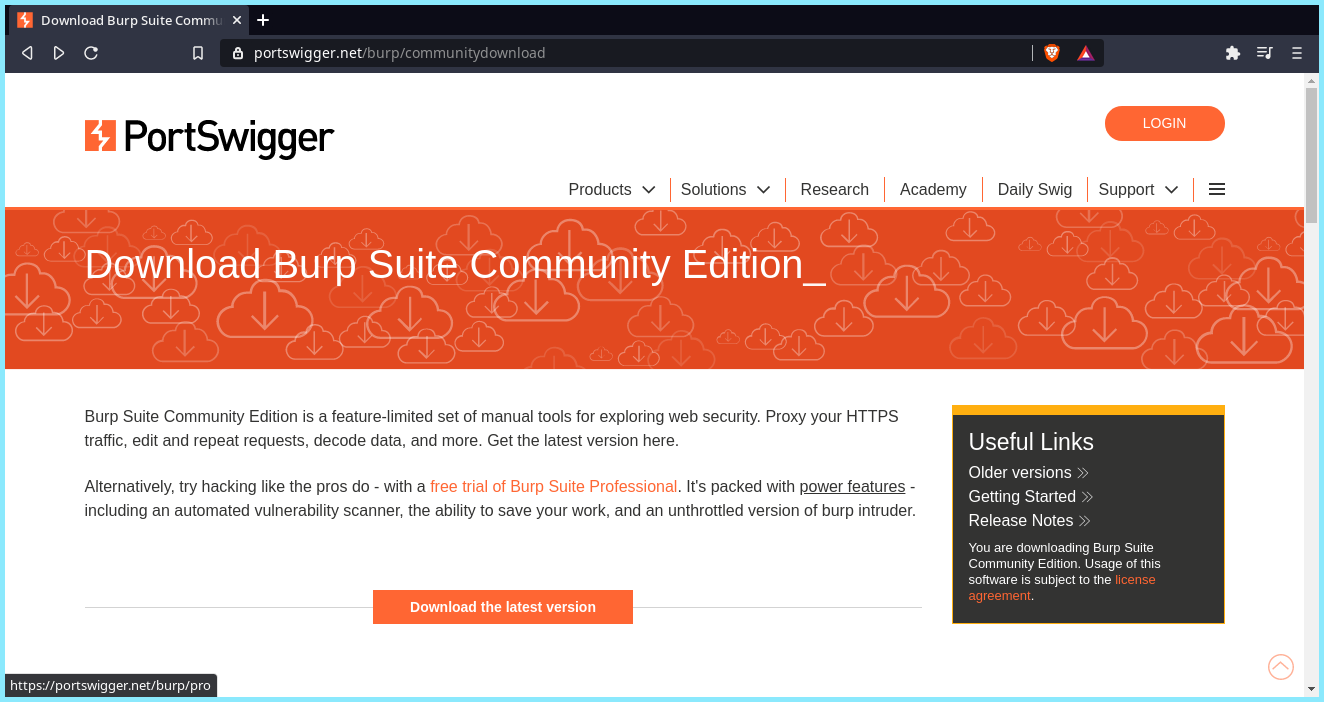Click the PortSwigger logo
This screenshot has width=1324, height=702.
[209, 137]
